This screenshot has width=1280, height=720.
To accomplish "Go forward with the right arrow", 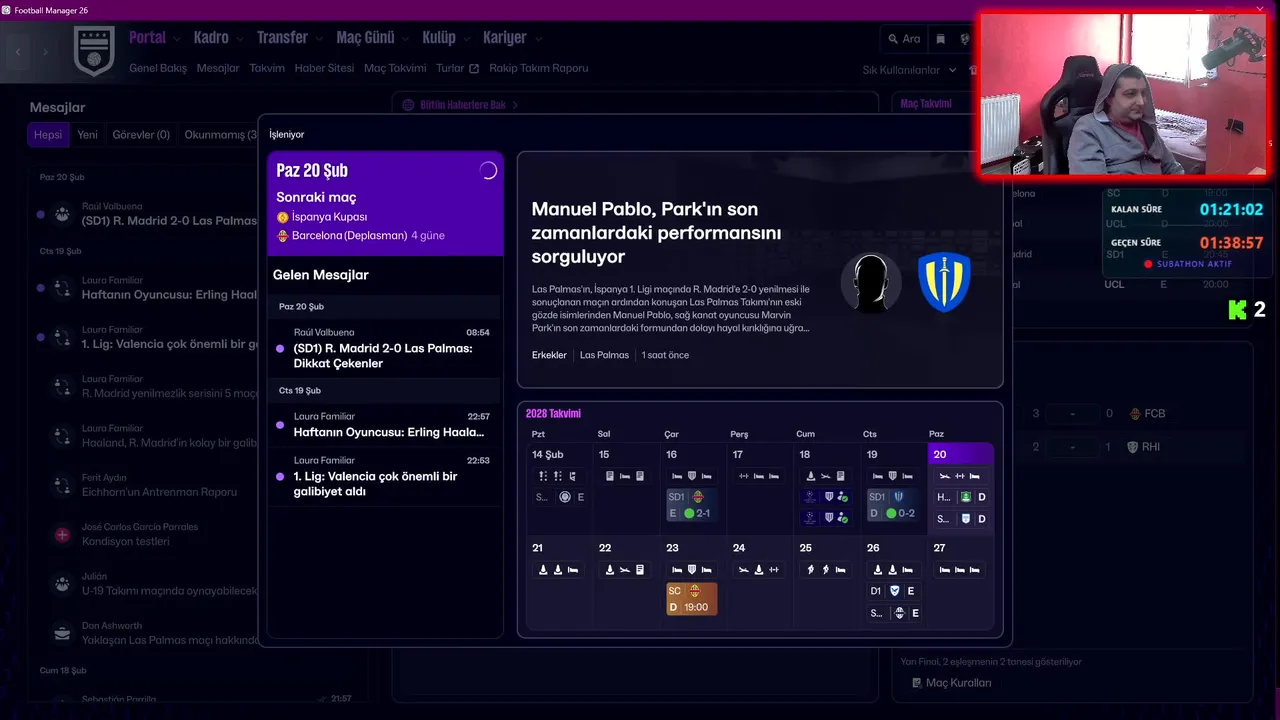I will tap(45, 51).
